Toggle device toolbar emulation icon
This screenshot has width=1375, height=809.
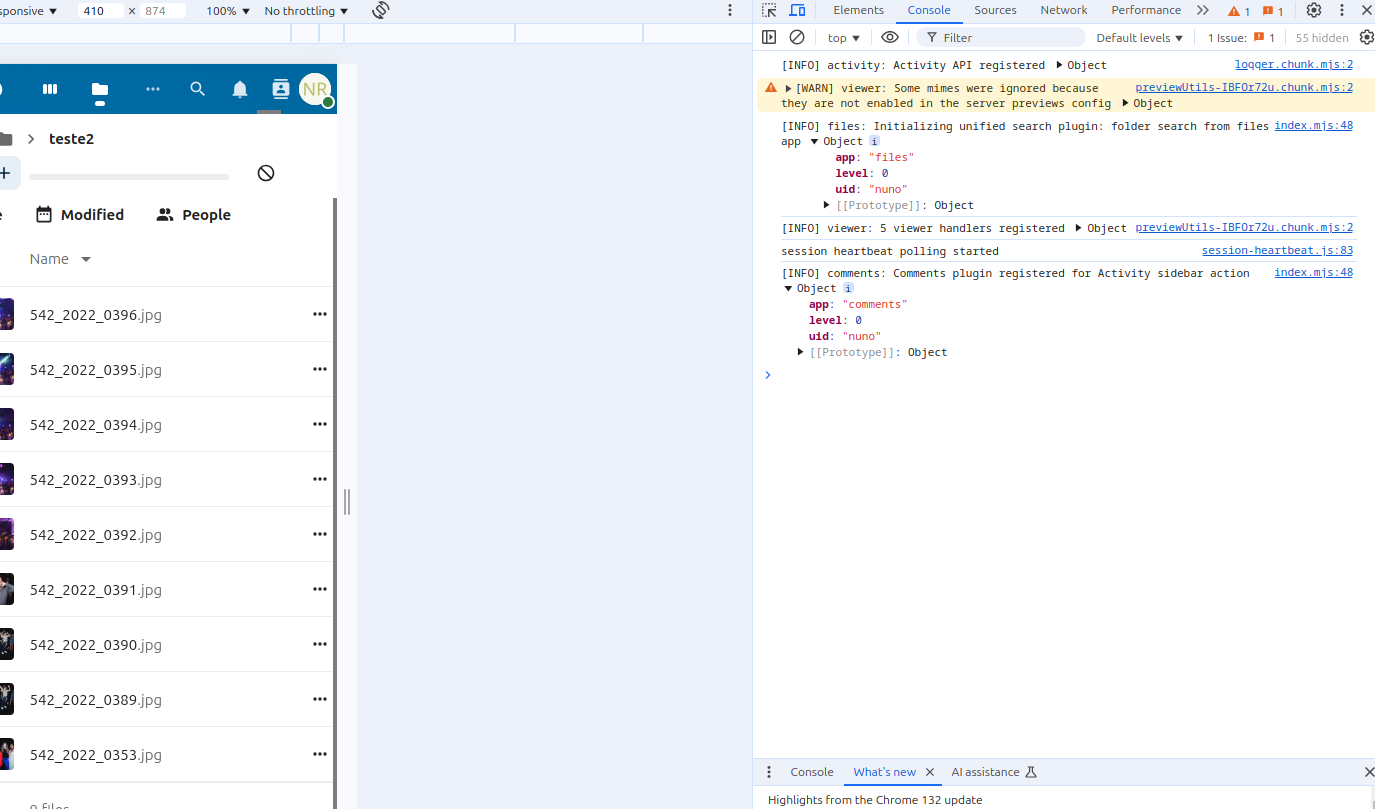[x=797, y=10]
